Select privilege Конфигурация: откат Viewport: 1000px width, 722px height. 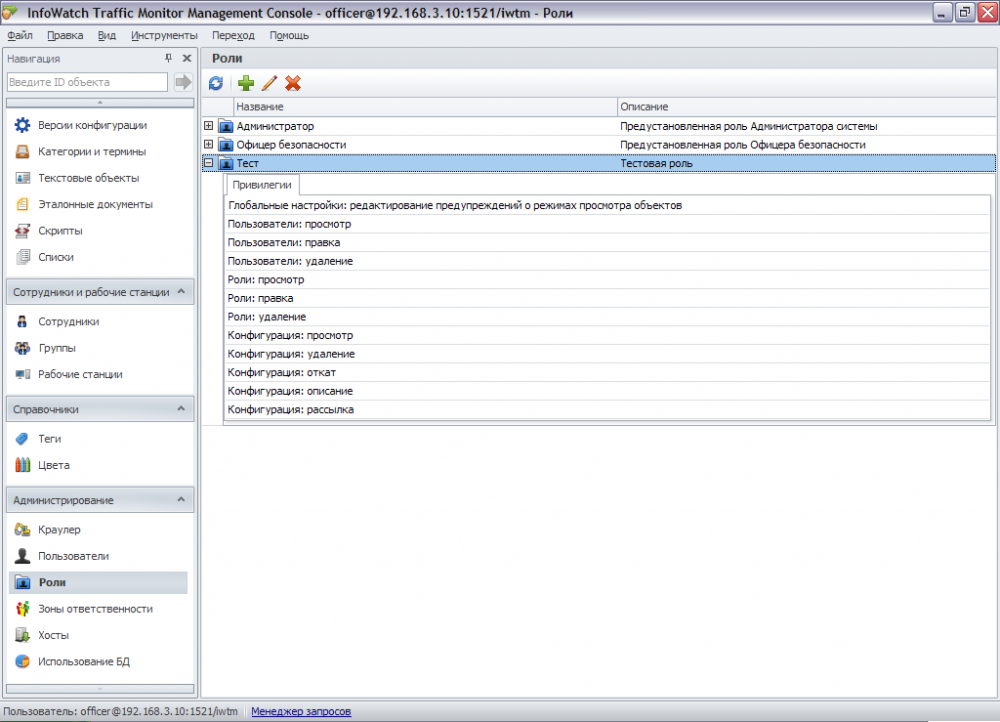coord(607,372)
